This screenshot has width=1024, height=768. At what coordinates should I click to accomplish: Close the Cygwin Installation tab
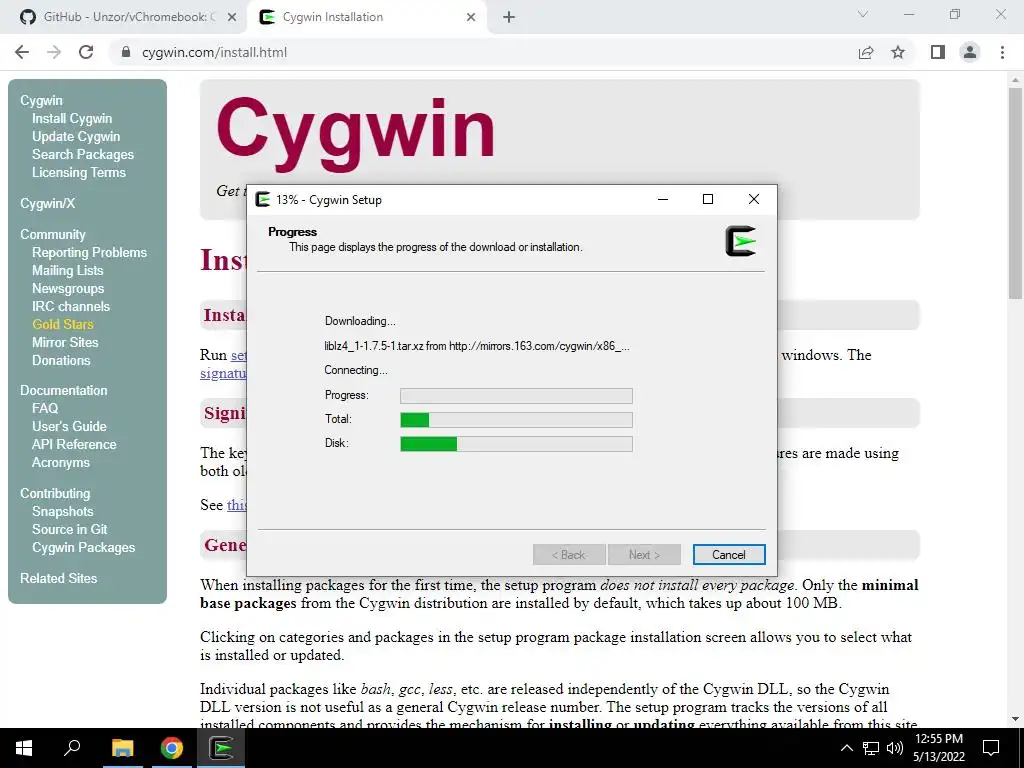(471, 17)
